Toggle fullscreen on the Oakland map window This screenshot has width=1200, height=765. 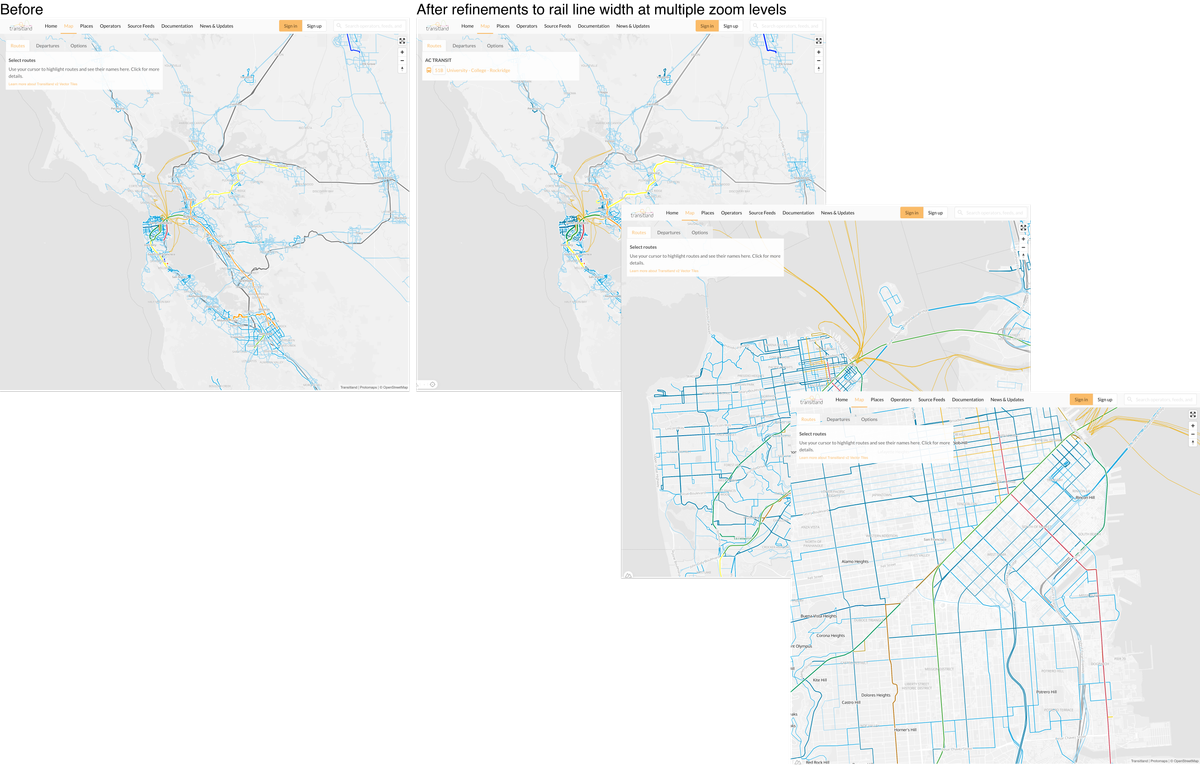point(1023,228)
